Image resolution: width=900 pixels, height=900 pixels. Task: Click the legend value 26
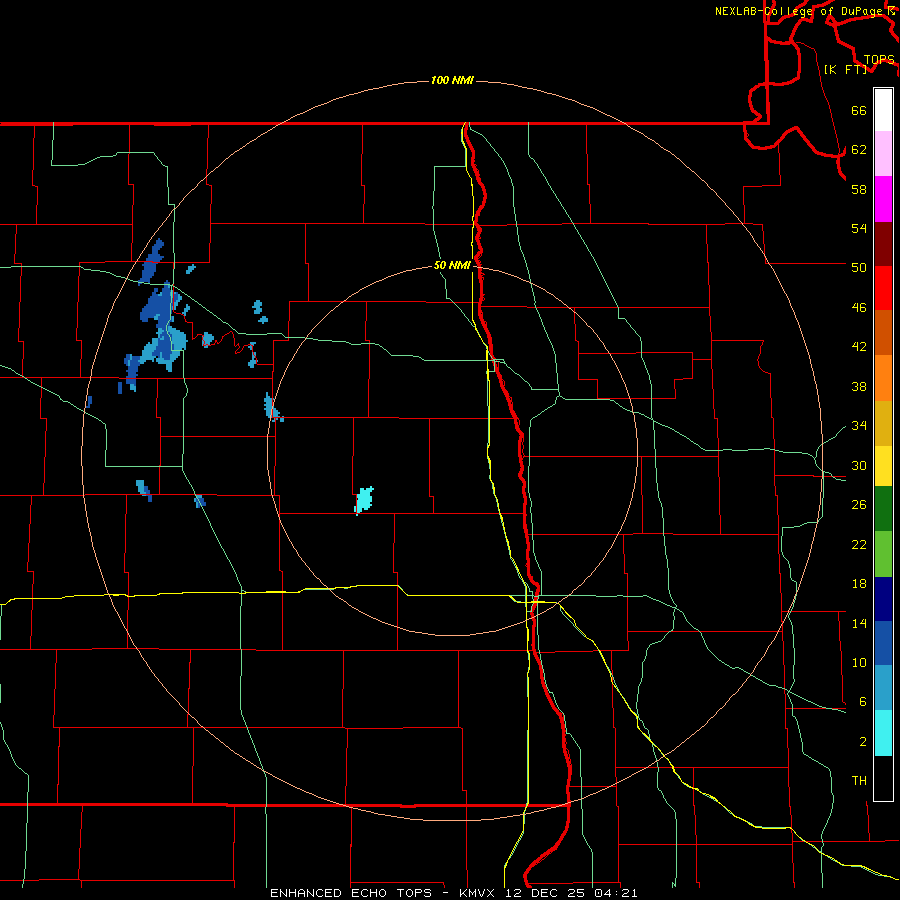point(859,505)
